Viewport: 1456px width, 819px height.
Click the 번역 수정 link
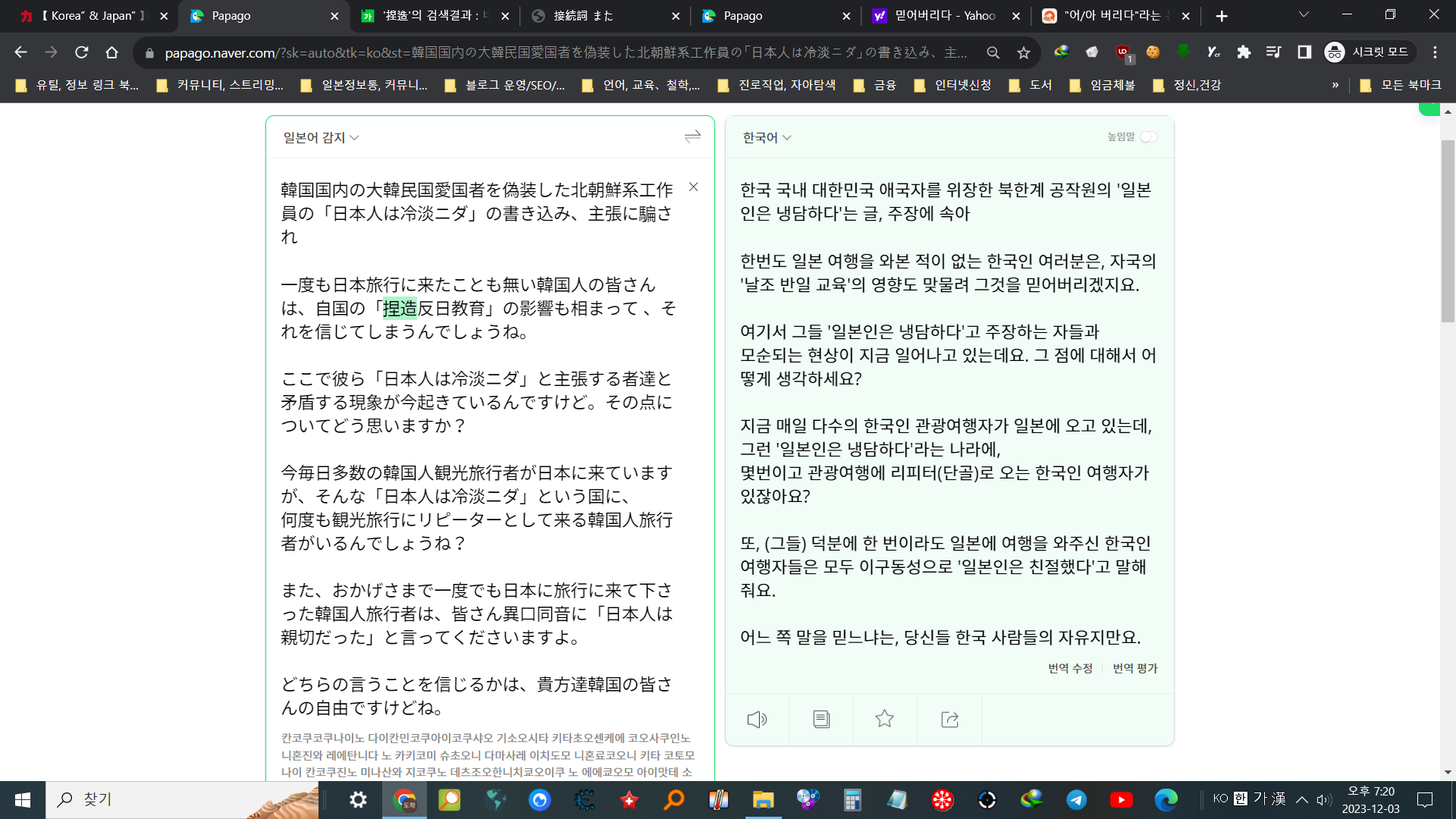tap(1070, 668)
